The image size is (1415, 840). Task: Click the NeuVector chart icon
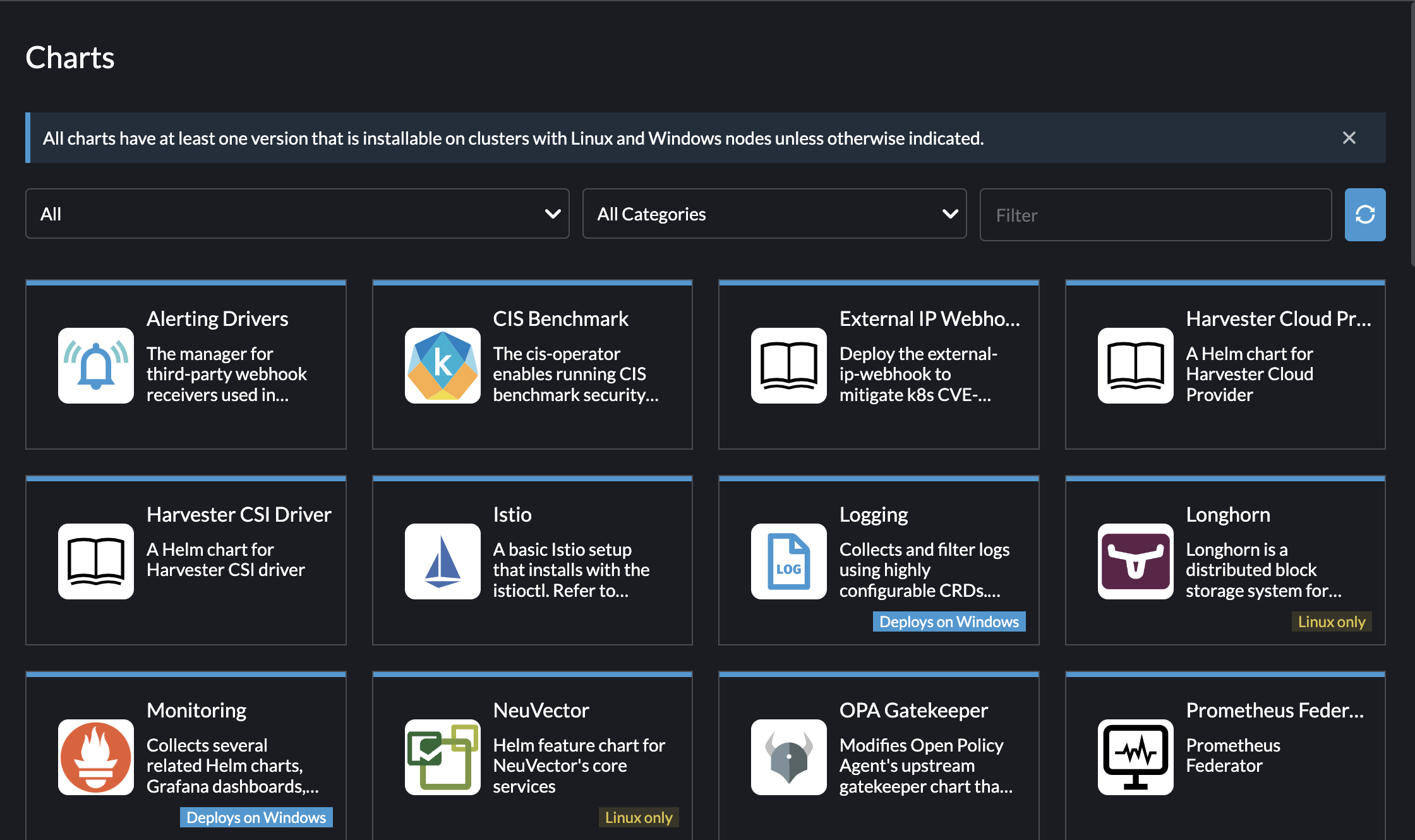[x=442, y=757]
